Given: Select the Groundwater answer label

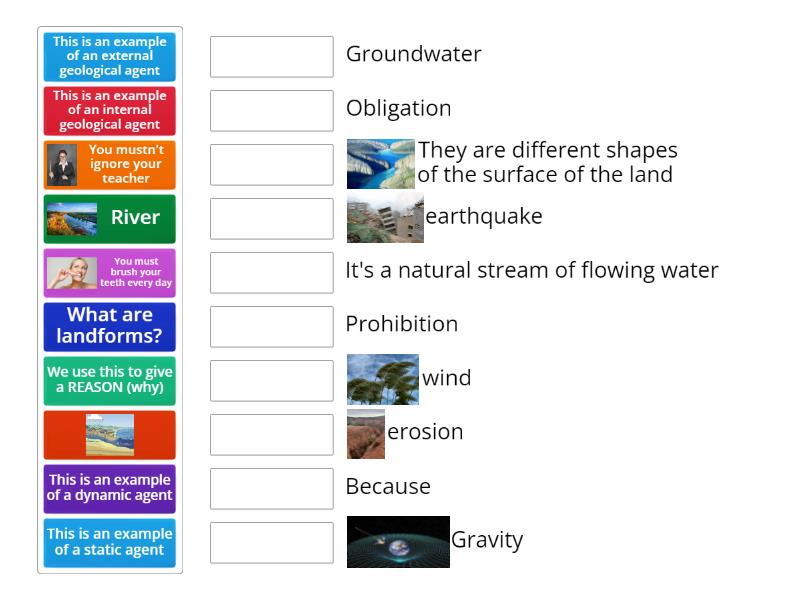Looking at the screenshot, I should click(413, 55).
